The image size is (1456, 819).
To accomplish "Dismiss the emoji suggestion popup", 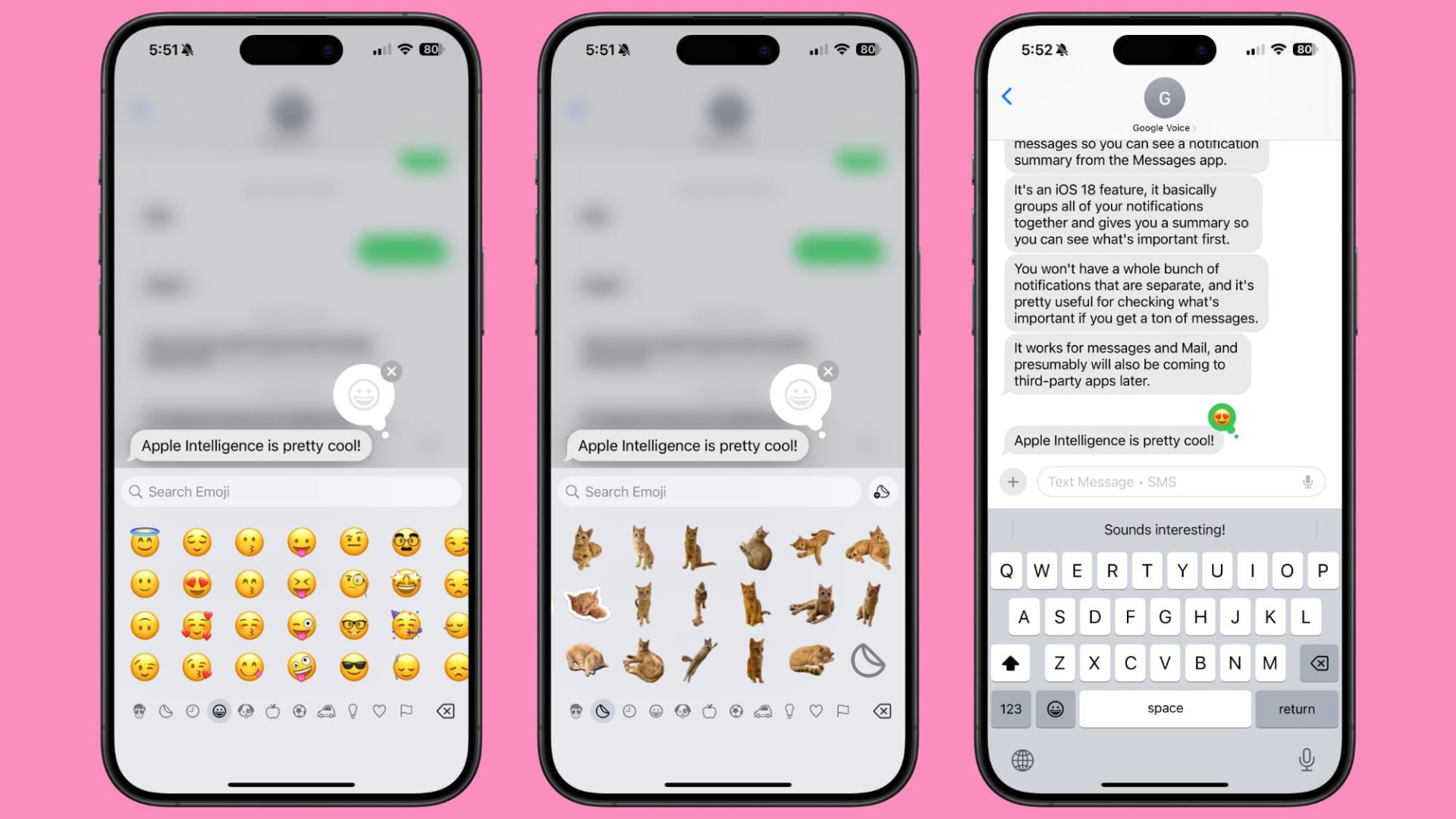I will [392, 371].
